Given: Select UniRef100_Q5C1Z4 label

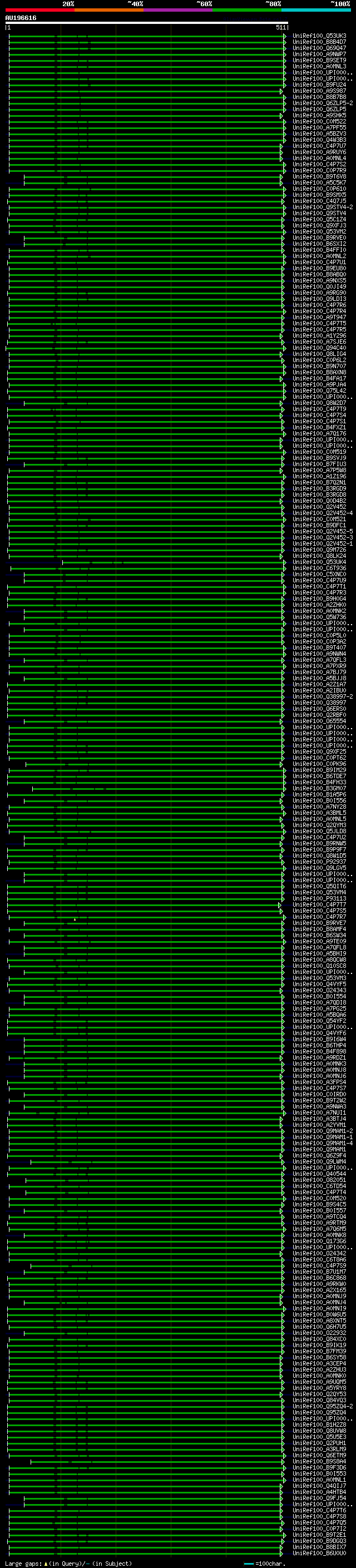Looking at the screenshot, I should pos(319,219).
